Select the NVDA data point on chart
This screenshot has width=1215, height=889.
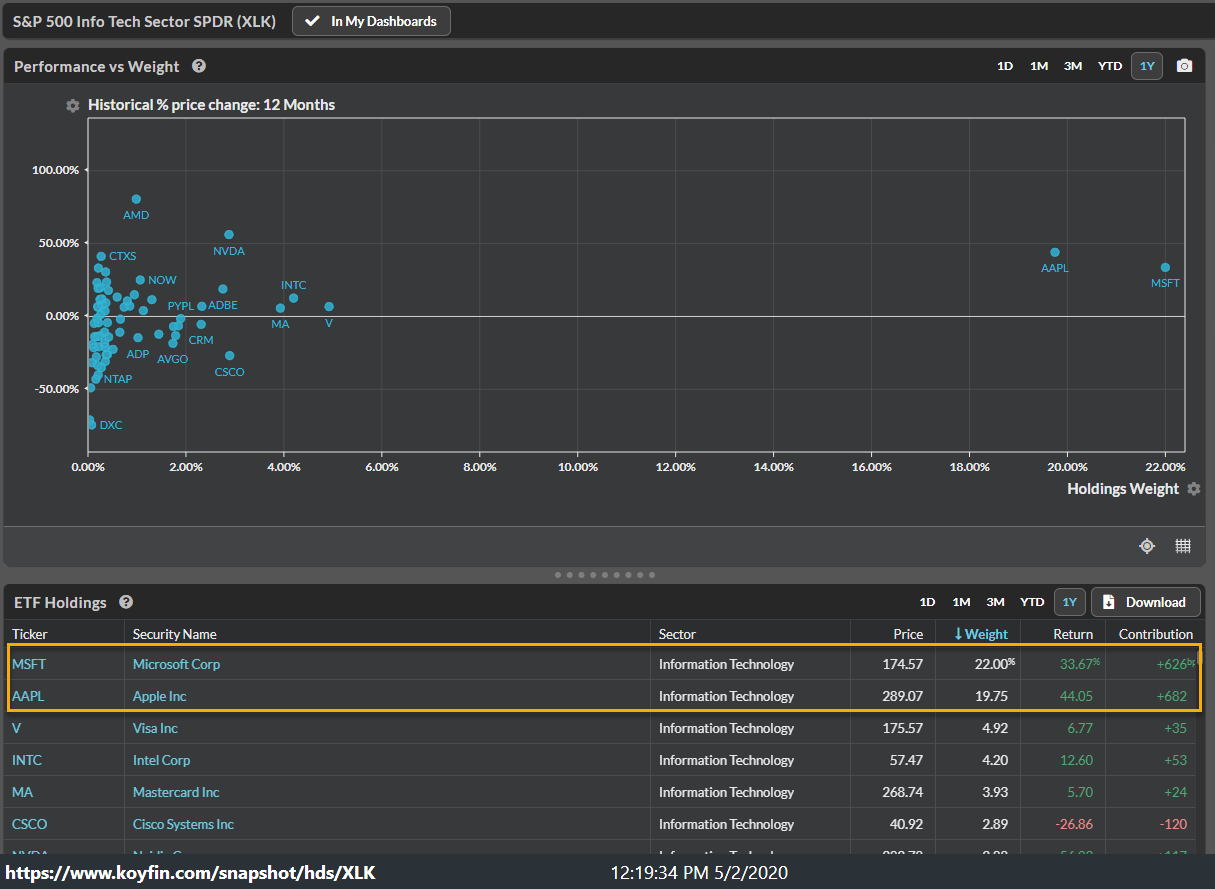coord(229,235)
